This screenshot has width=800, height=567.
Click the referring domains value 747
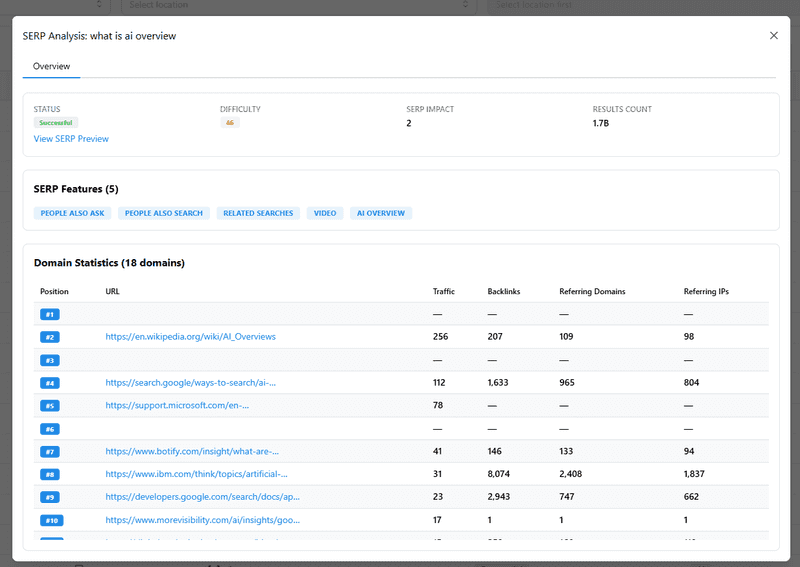point(566,497)
